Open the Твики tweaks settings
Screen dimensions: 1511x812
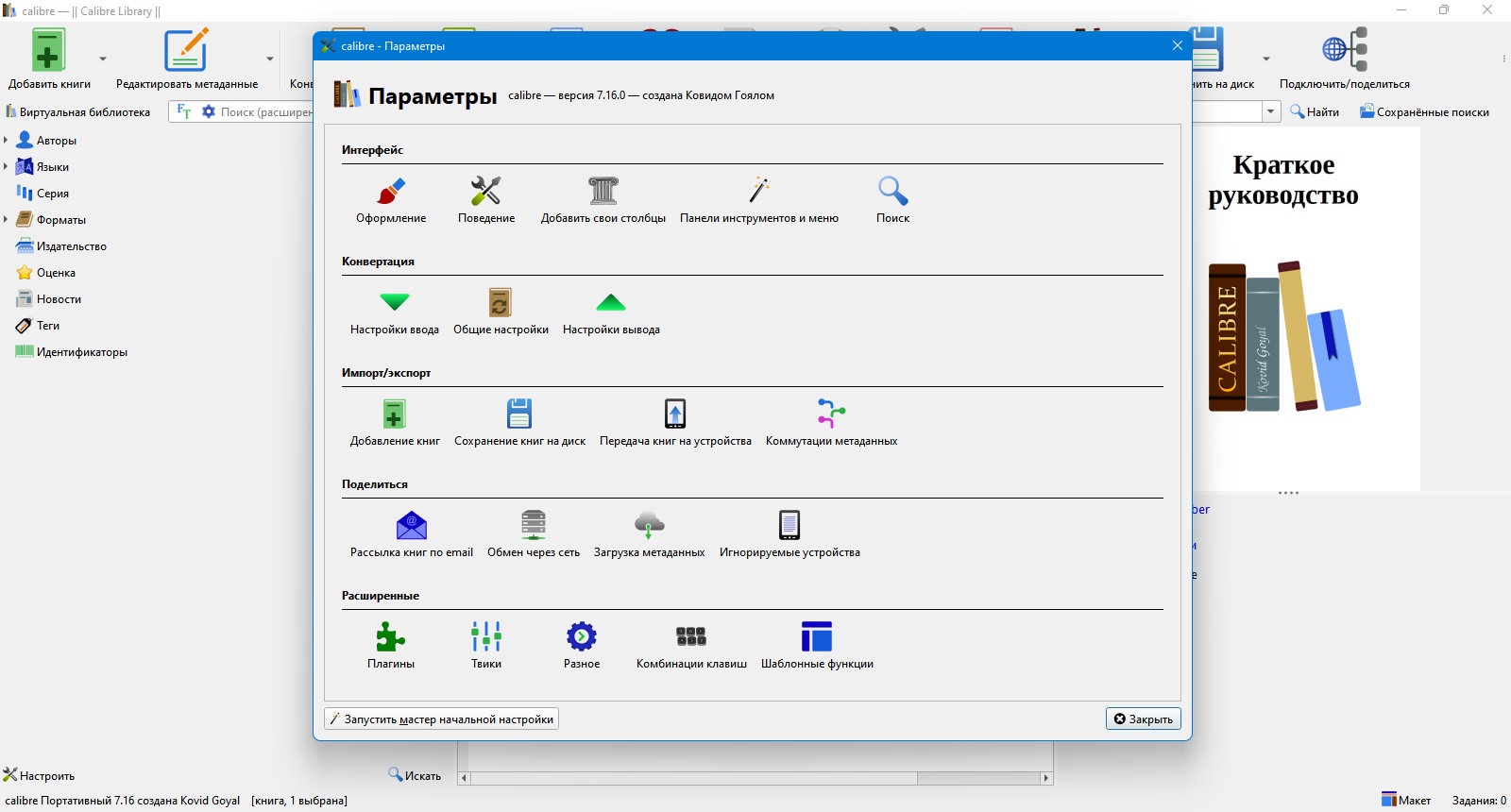[x=486, y=645]
